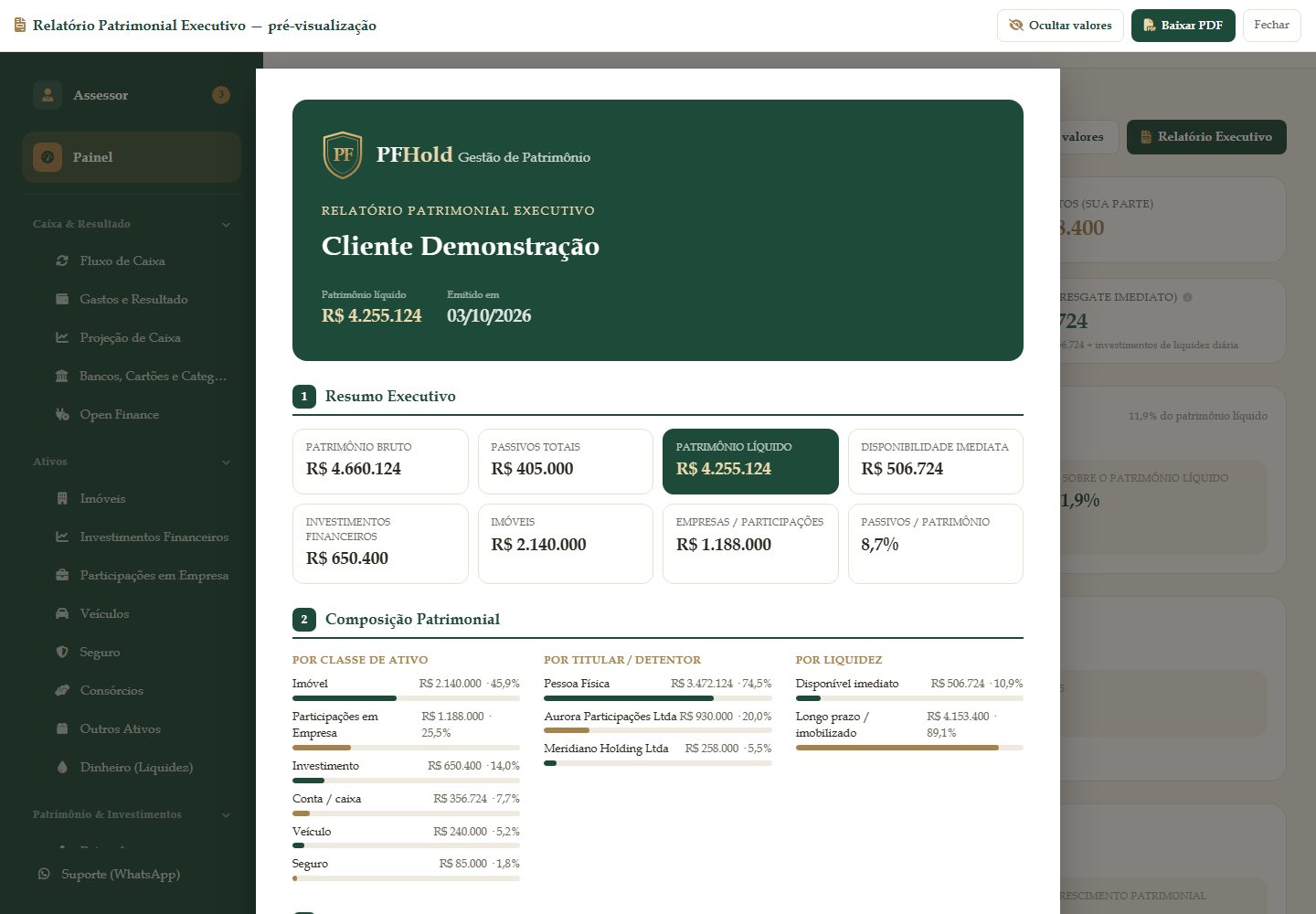Click the Investimentos Financeiros chart icon
Viewport: 1316px width, 914px height.
coord(62,537)
